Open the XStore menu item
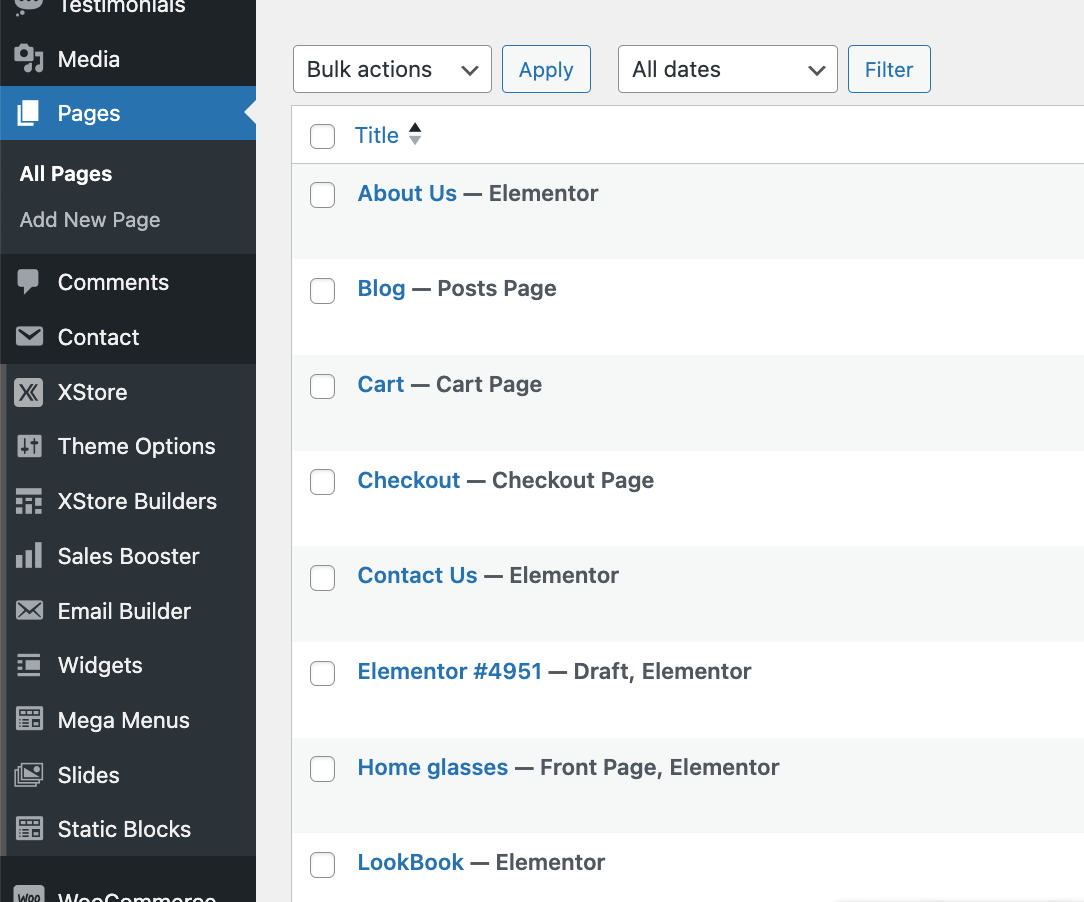The height and width of the screenshot is (902, 1084). point(128,392)
